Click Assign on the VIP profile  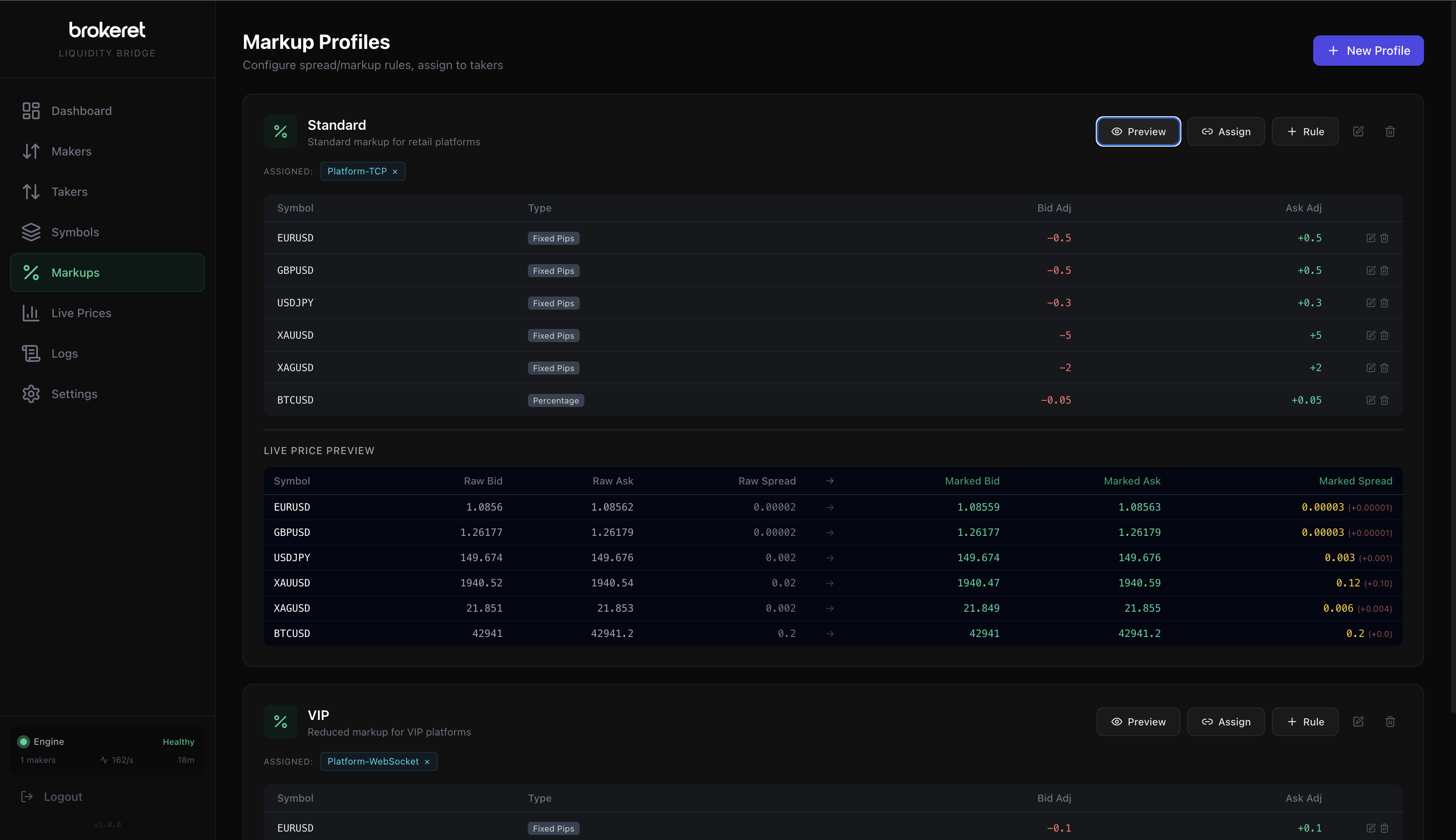[x=1225, y=722]
